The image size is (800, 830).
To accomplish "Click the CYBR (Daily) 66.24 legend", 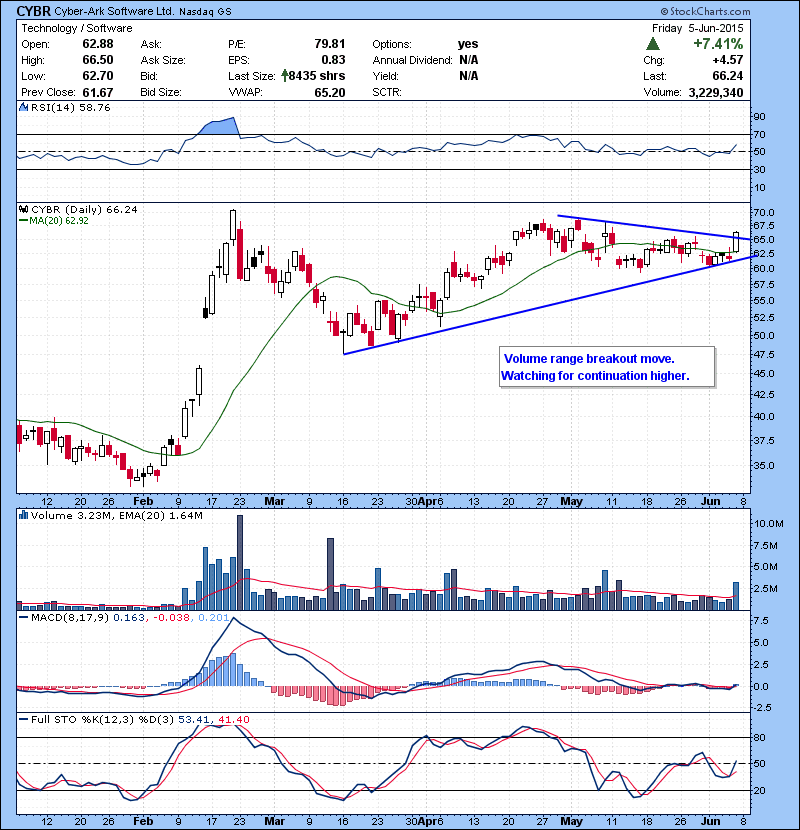I will [84, 209].
